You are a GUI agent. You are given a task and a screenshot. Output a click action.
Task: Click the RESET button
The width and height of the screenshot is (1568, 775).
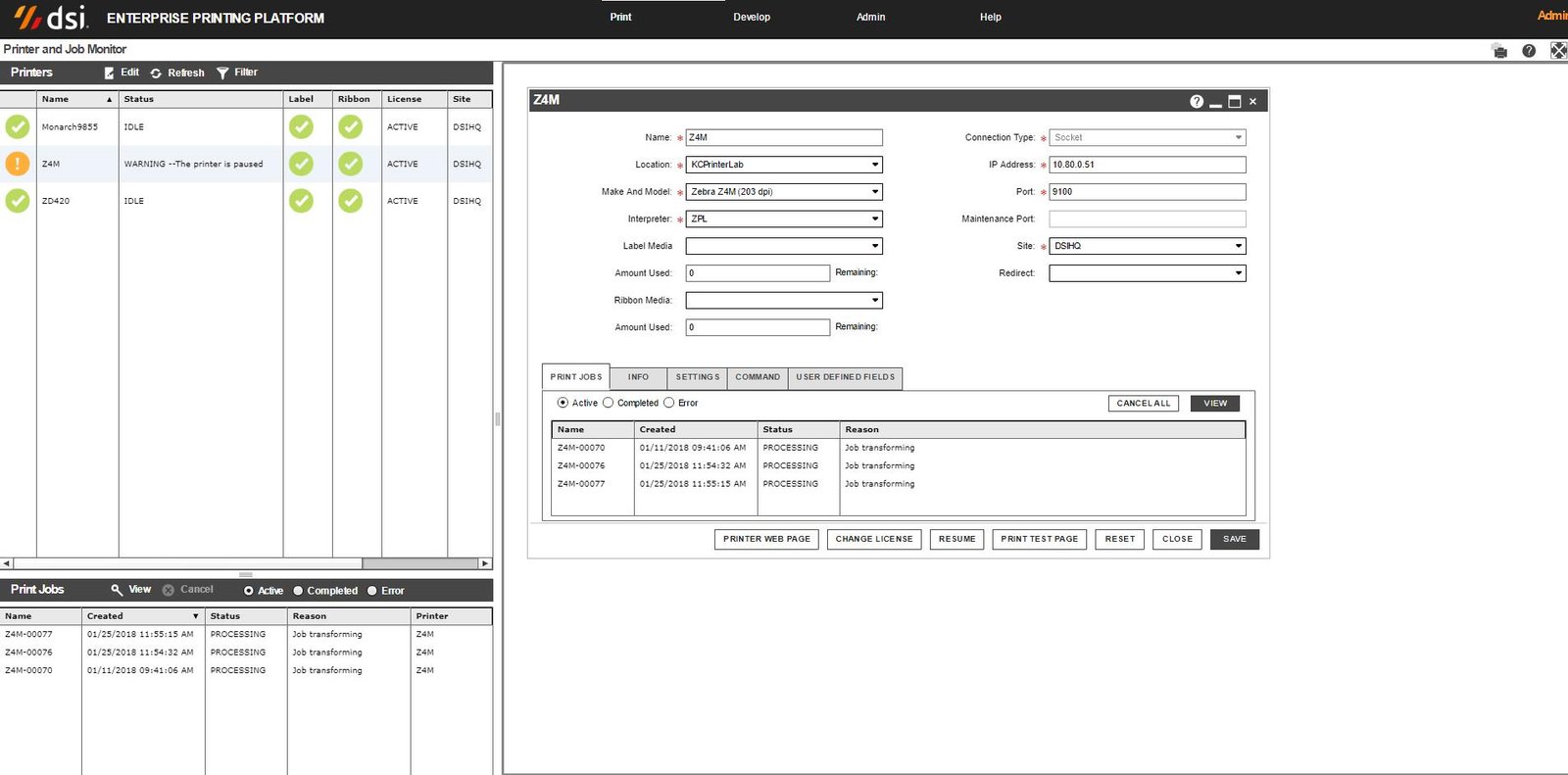[x=1120, y=539]
